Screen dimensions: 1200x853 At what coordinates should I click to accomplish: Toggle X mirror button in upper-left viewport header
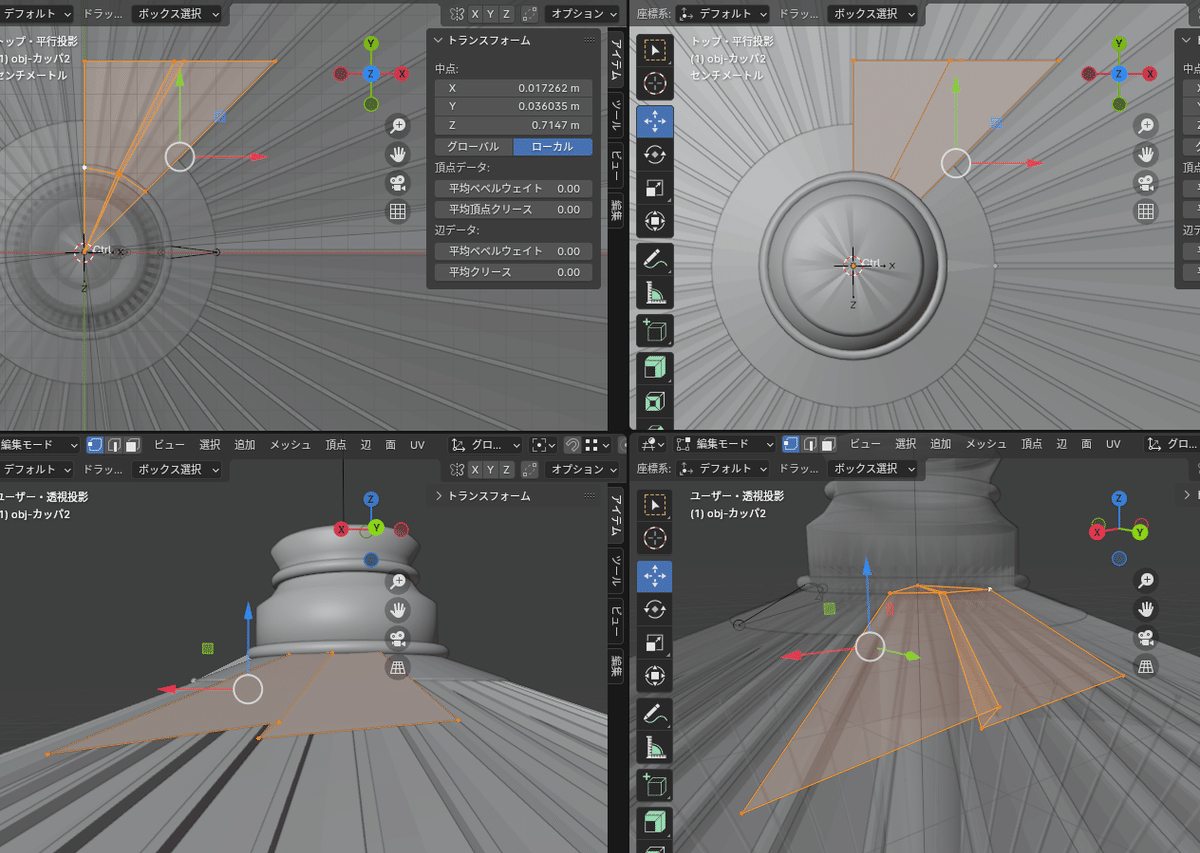coord(476,14)
